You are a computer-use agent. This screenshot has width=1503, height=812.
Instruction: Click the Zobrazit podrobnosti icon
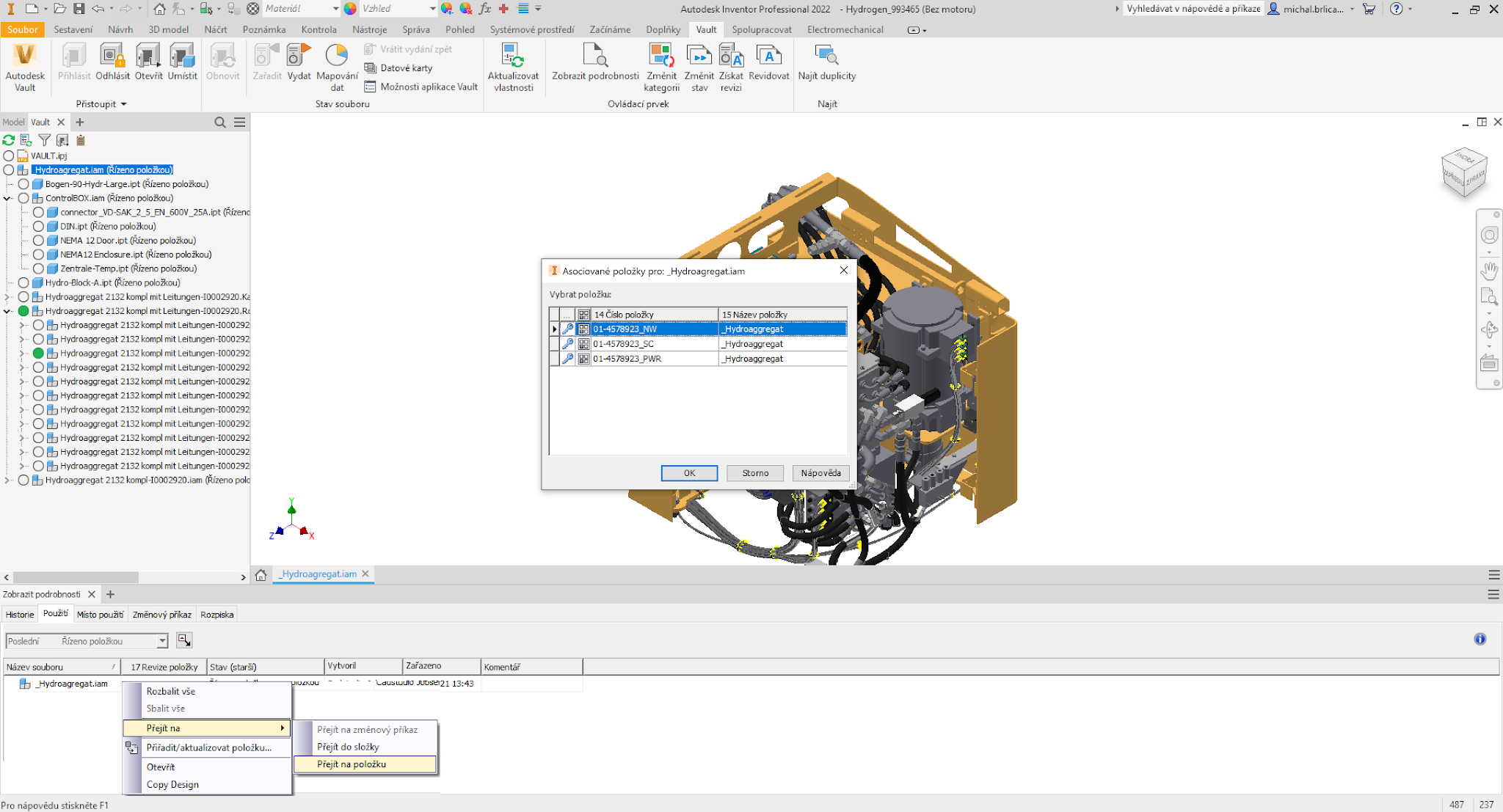(x=594, y=66)
